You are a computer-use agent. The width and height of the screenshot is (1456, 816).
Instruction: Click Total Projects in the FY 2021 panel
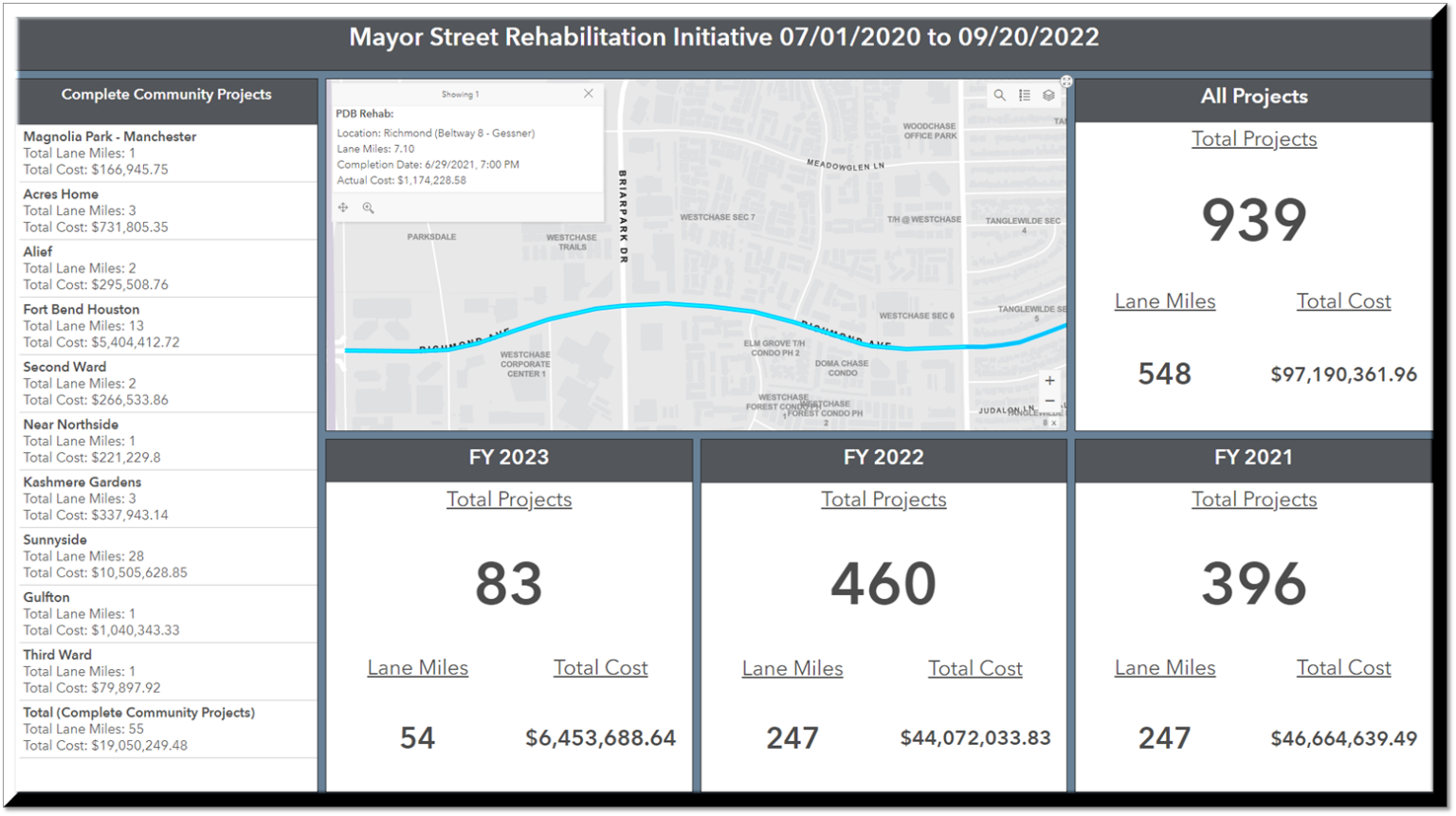point(1253,499)
